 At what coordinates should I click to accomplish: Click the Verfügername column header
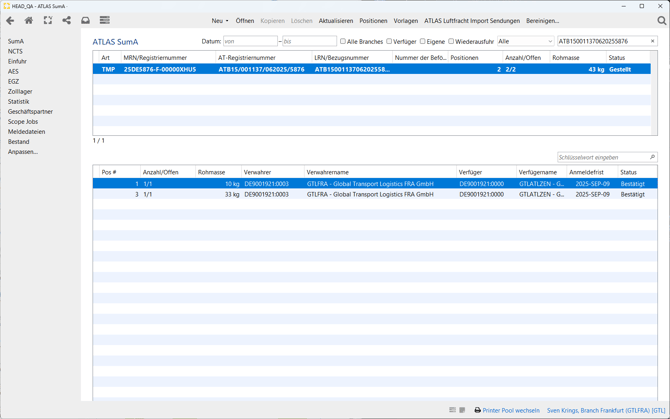click(541, 172)
